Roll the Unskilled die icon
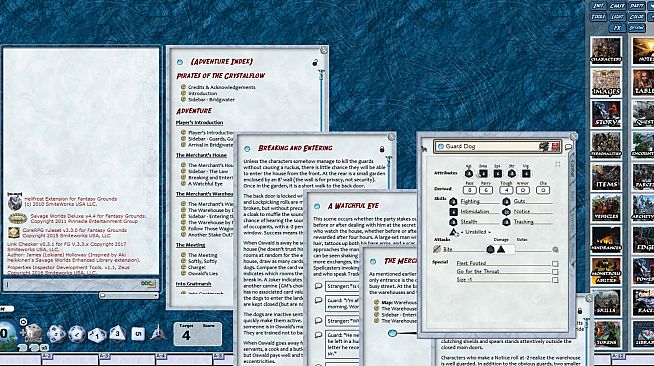Viewport: 654px width, 366px height. (x=453, y=232)
